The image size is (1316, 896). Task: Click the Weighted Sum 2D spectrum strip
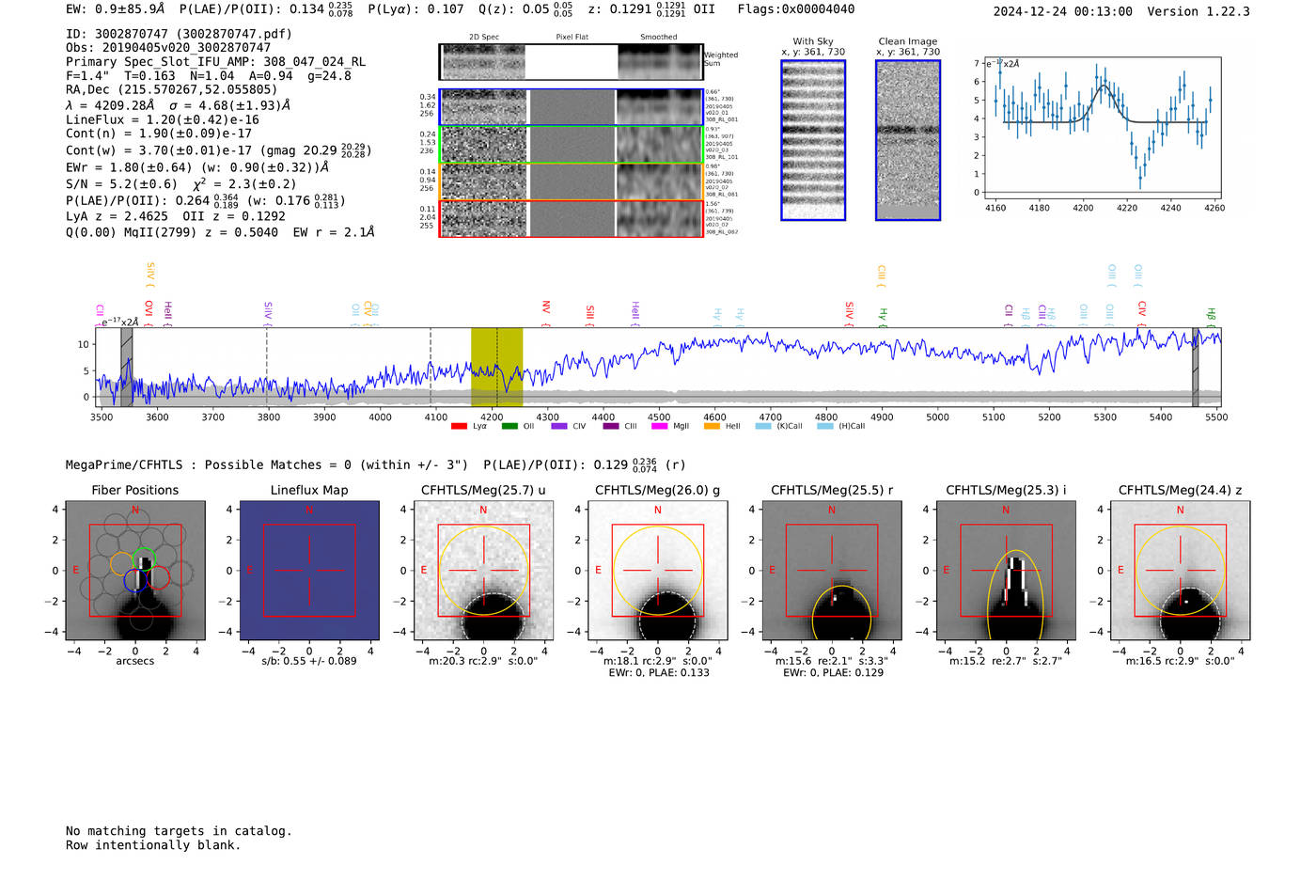pyautogui.click(x=572, y=62)
